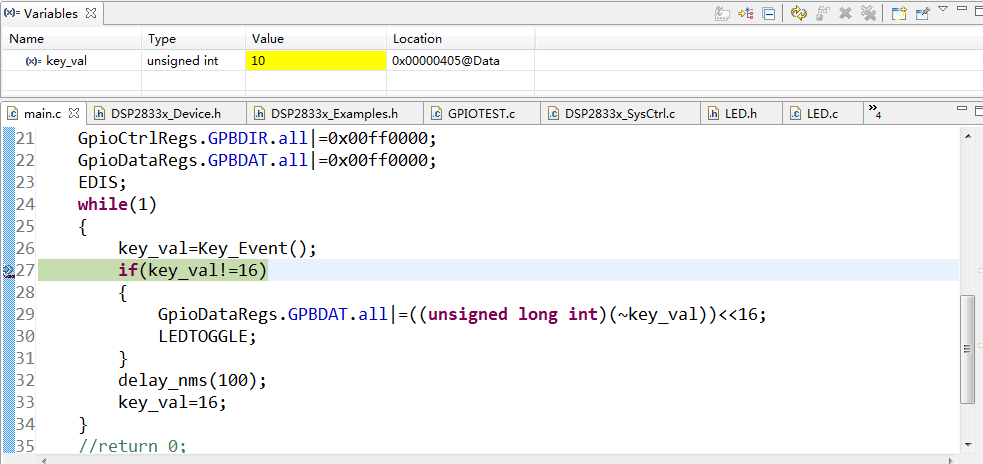983x464 pixels.
Task: Click the greyed Remove All double-X icon
Action: [868, 13]
